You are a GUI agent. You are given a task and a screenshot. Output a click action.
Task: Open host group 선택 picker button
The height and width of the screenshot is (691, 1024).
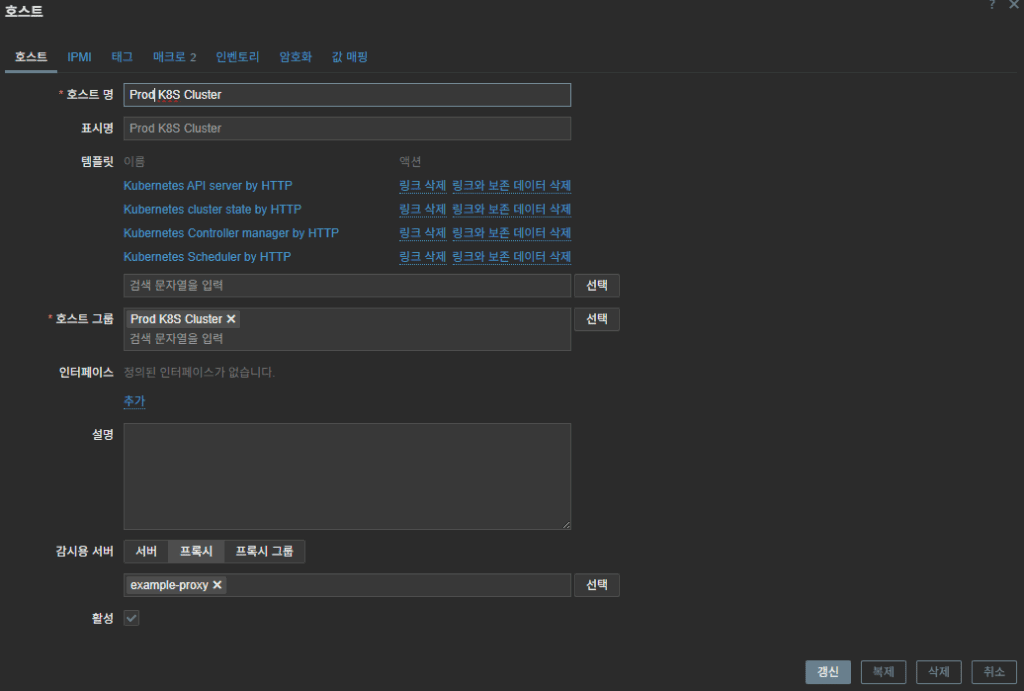596,319
